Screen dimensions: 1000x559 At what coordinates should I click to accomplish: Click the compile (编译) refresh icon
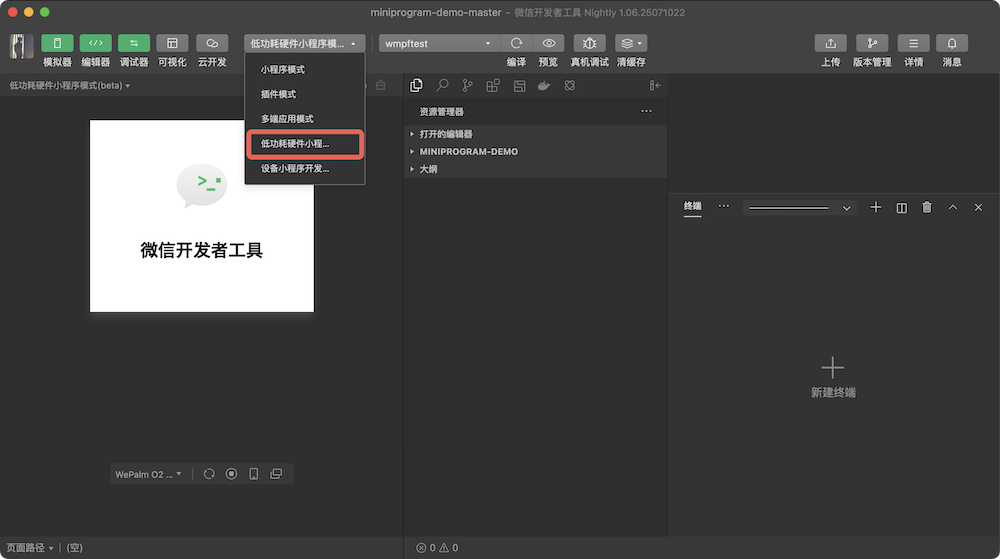516,44
